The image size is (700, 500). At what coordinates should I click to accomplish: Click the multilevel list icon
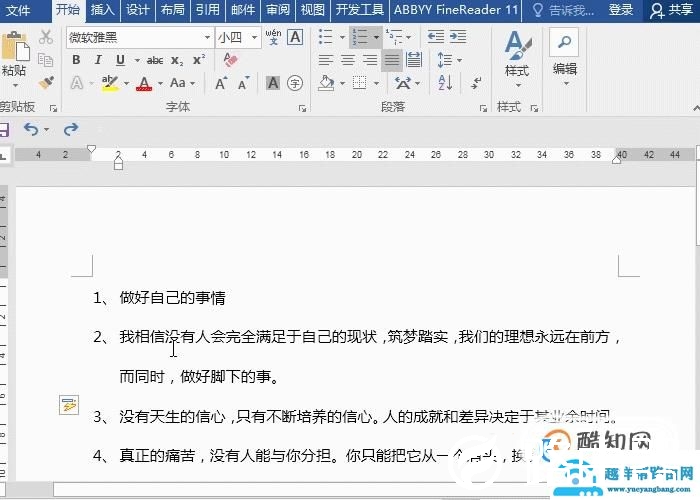click(394, 37)
